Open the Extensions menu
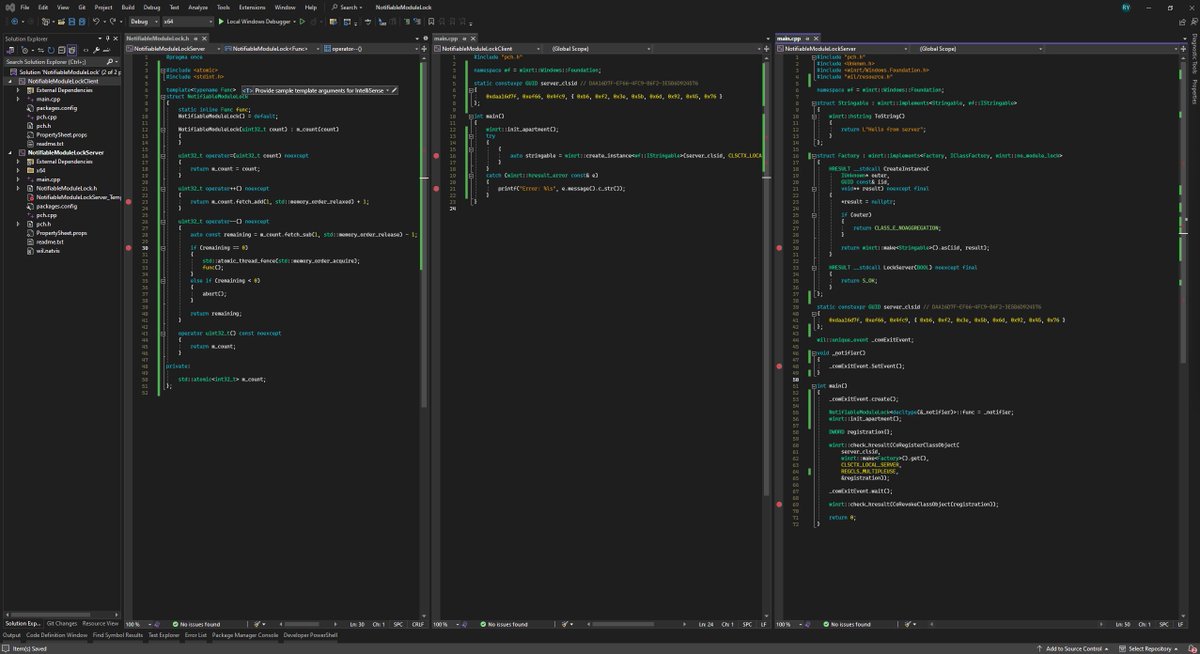This screenshot has width=1200, height=654. [252, 7]
